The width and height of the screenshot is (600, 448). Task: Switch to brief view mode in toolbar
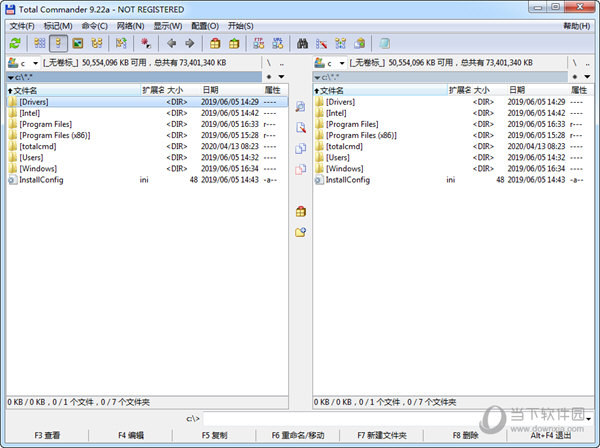coord(40,43)
